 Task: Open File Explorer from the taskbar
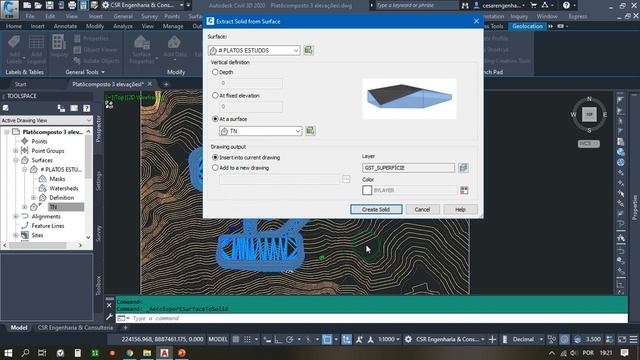(x=147, y=353)
